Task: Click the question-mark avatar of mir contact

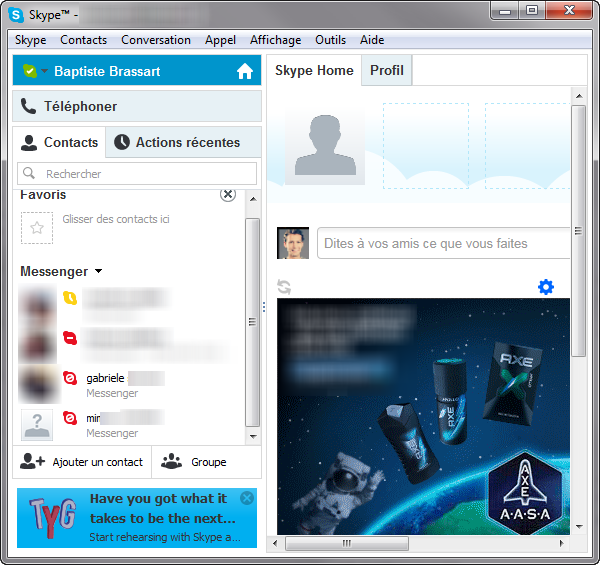Action: tap(37, 425)
